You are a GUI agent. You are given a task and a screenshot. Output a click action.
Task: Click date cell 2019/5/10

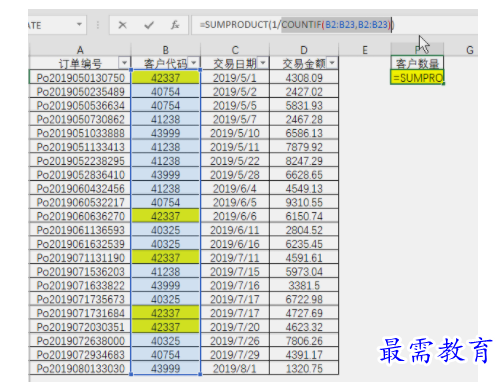click(x=235, y=133)
